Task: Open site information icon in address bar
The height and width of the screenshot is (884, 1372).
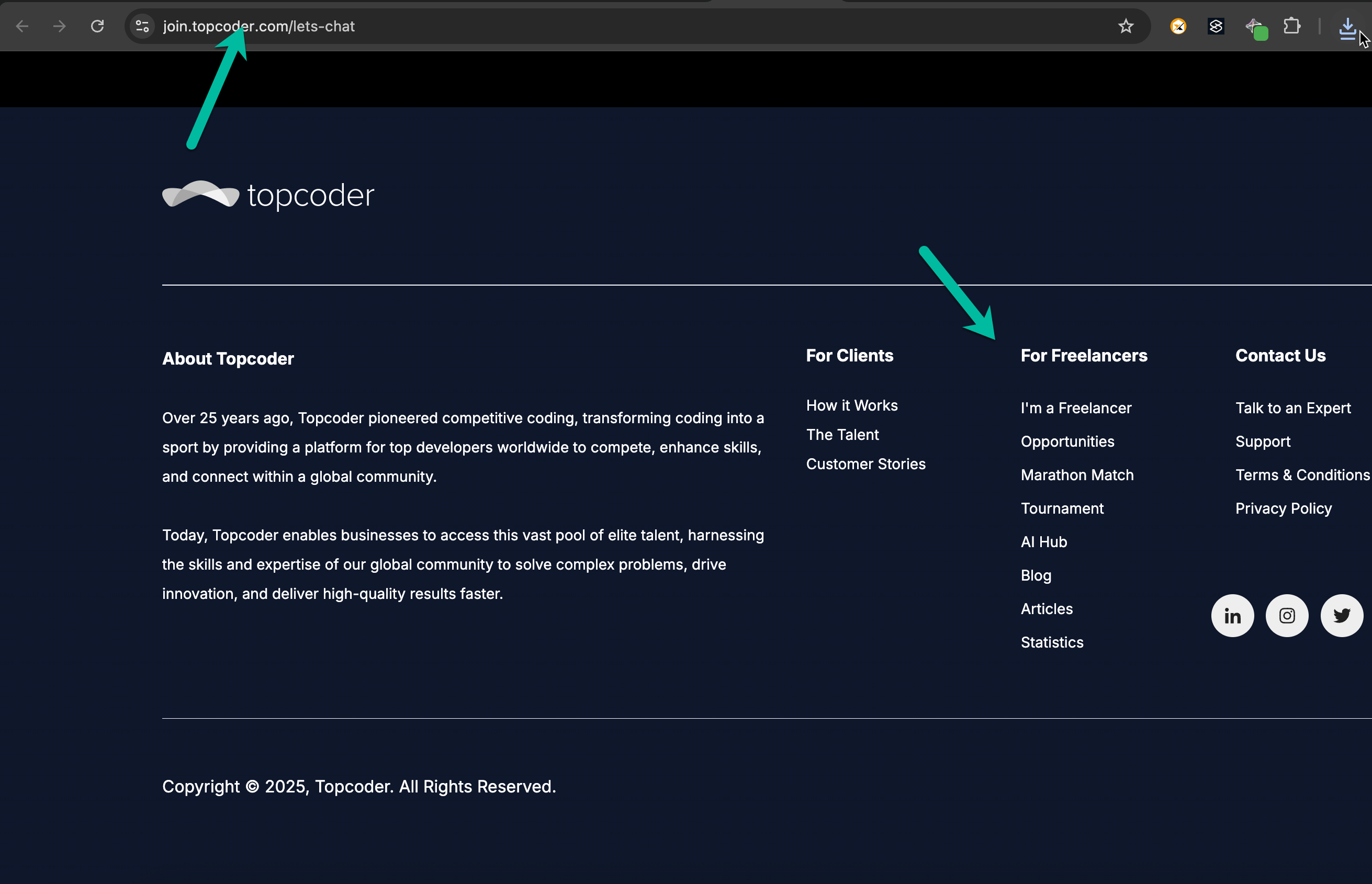Action: 142,26
